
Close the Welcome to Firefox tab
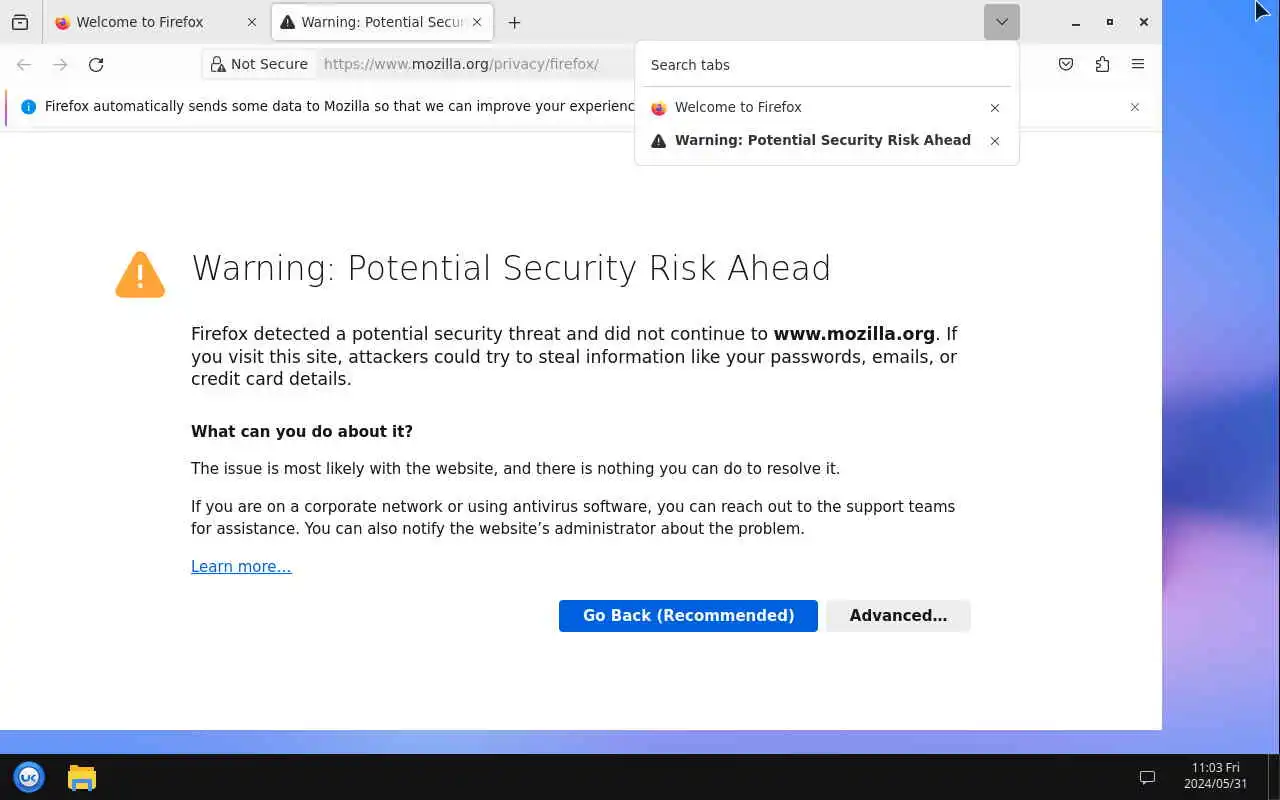[252, 22]
